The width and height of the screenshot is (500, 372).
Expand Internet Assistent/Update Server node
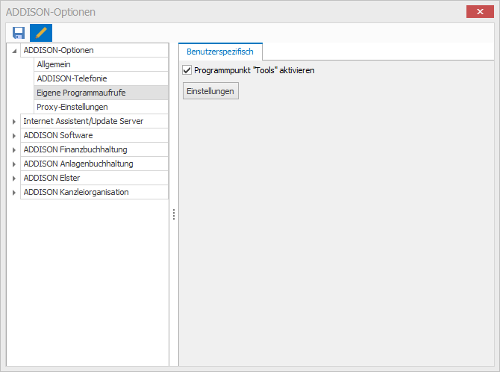[14, 122]
